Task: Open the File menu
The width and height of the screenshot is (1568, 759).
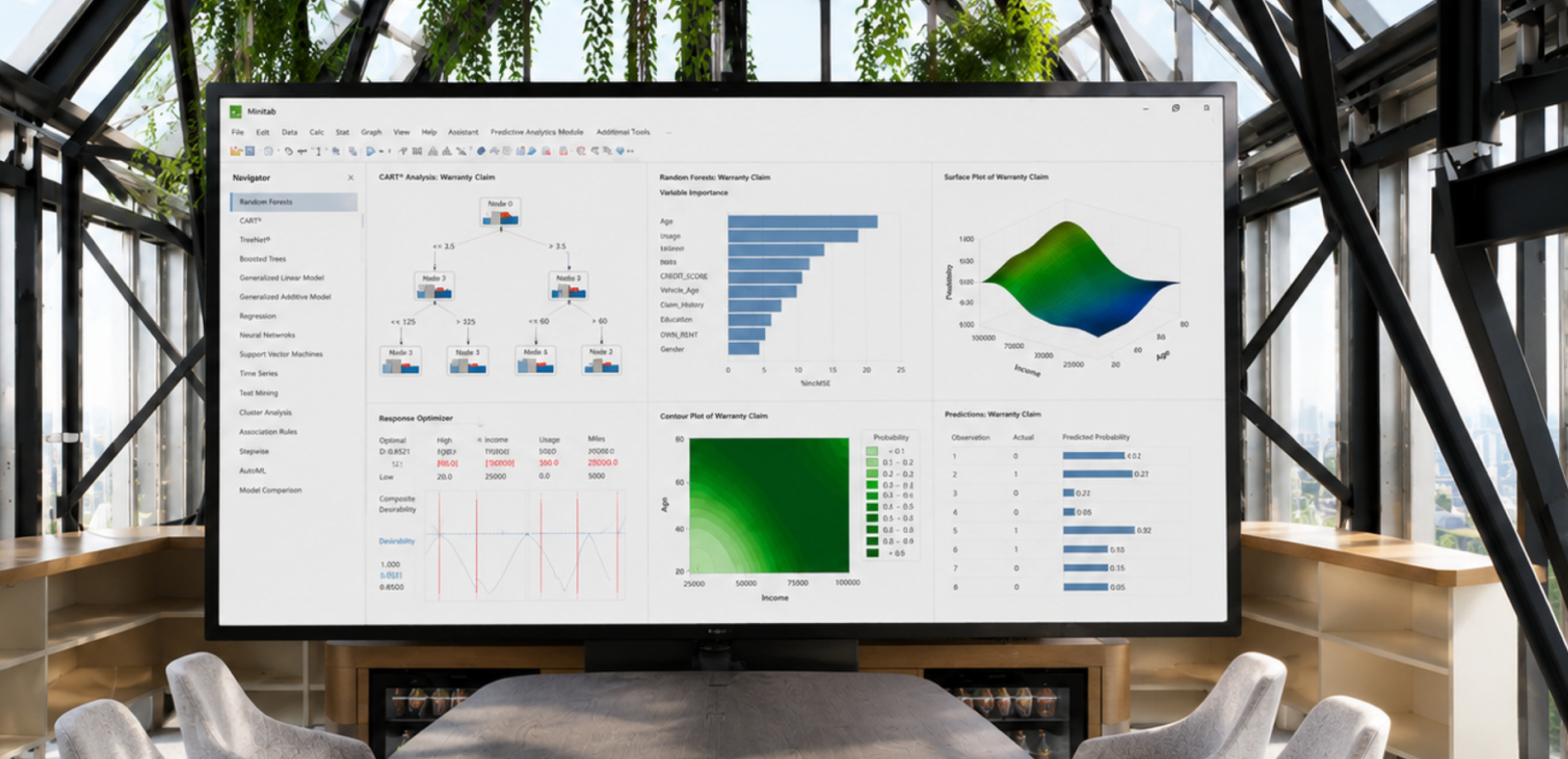Action: point(238,132)
